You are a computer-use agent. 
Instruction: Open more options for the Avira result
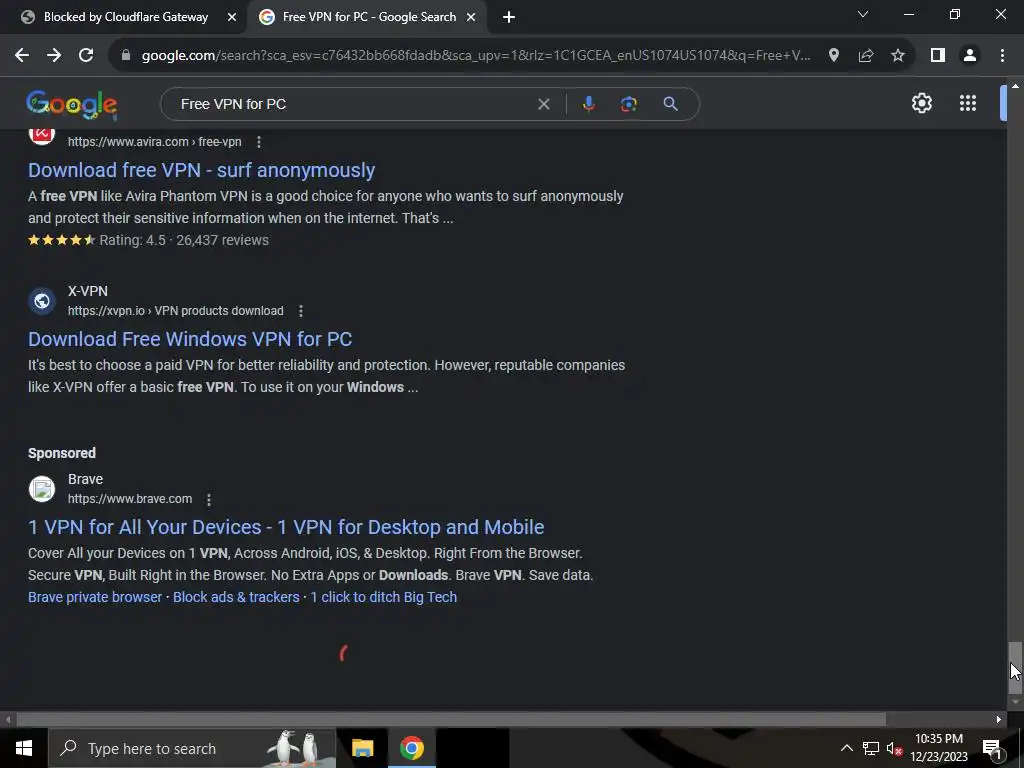coord(259,142)
